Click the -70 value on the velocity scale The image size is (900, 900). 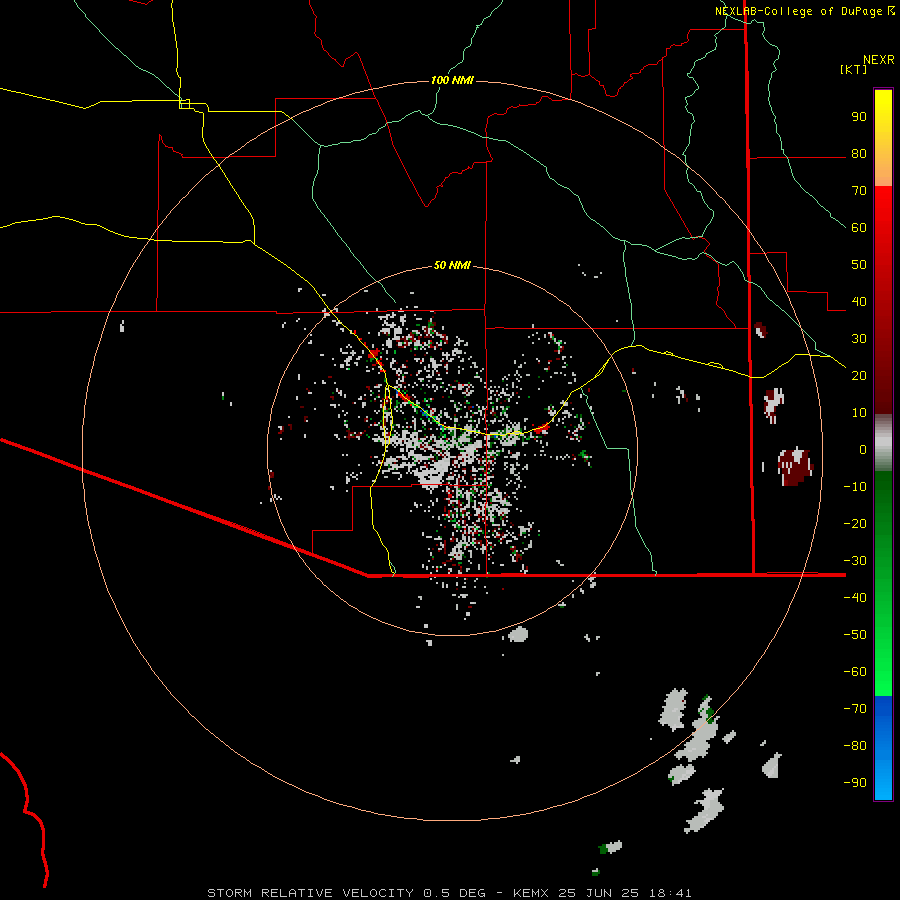pos(855,708)
